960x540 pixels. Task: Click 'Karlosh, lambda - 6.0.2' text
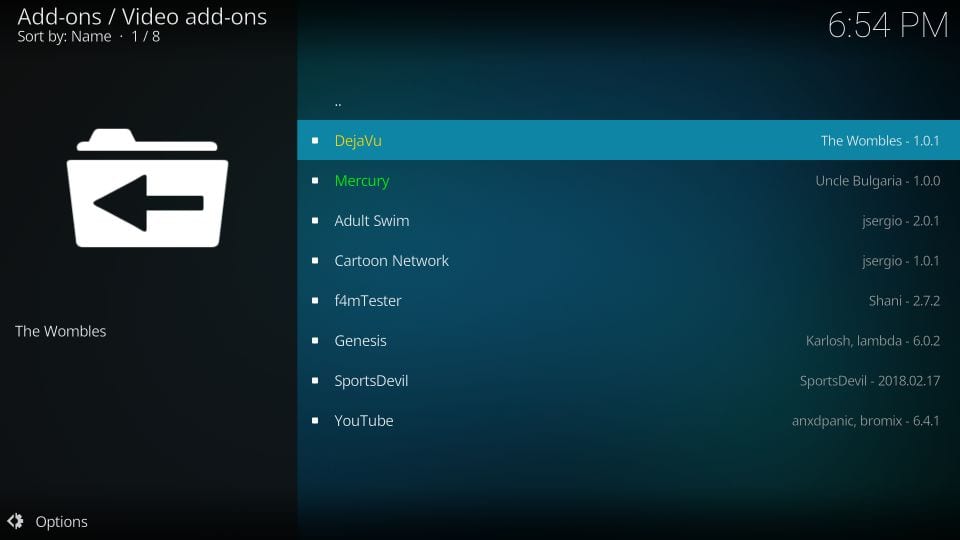[x=872, y=340]
